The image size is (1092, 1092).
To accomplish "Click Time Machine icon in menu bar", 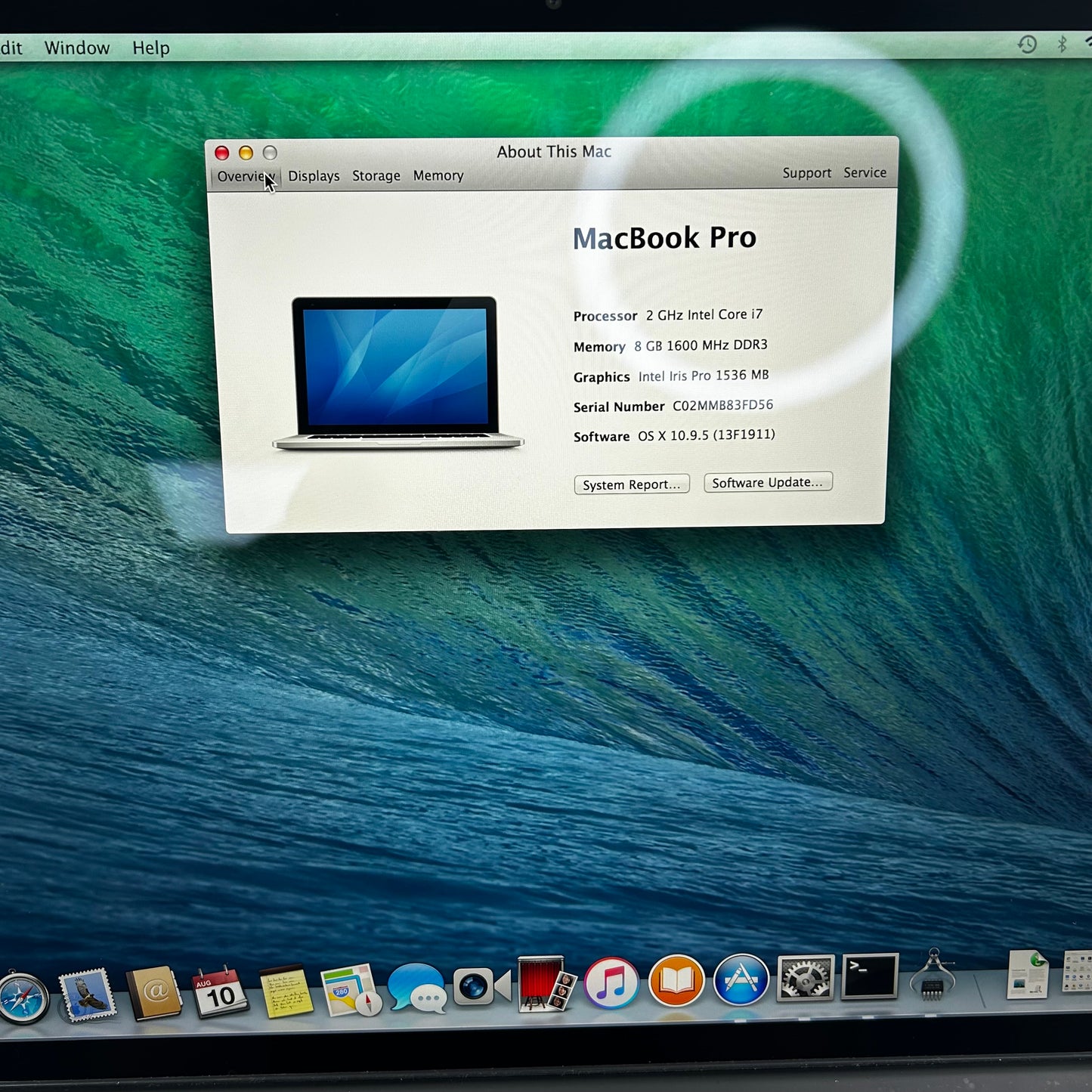I will (1027, 45).
